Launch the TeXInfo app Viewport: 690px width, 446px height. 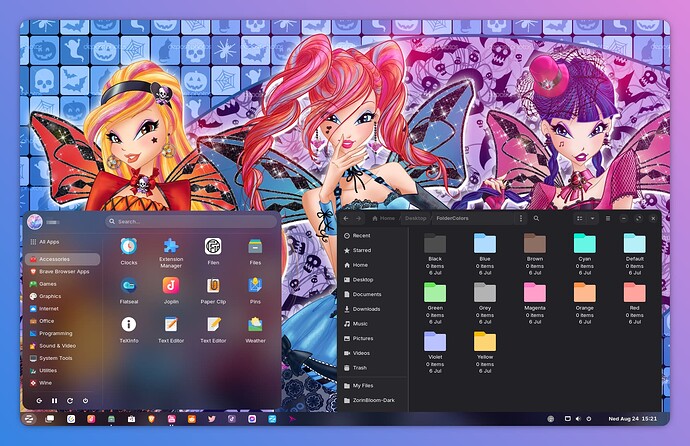click(129, 329)
